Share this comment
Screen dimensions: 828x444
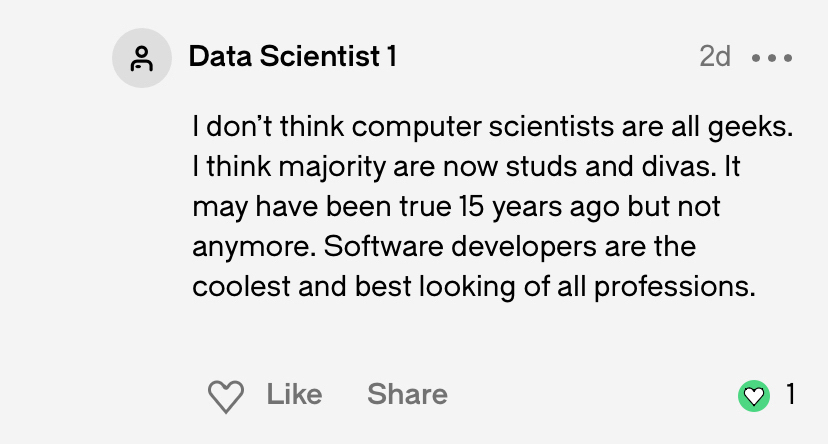[407, 394]
